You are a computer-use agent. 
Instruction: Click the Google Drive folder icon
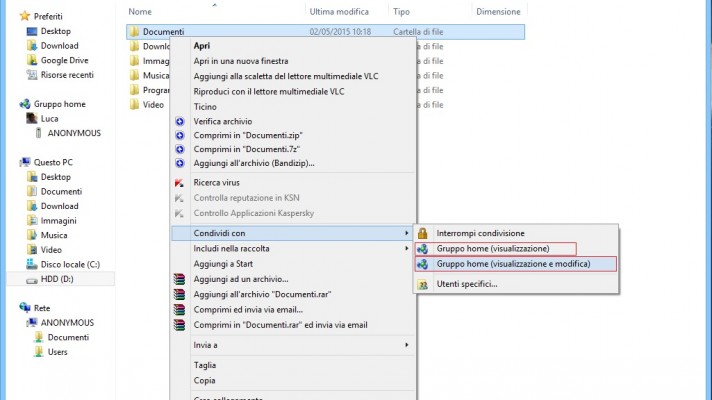31,60
